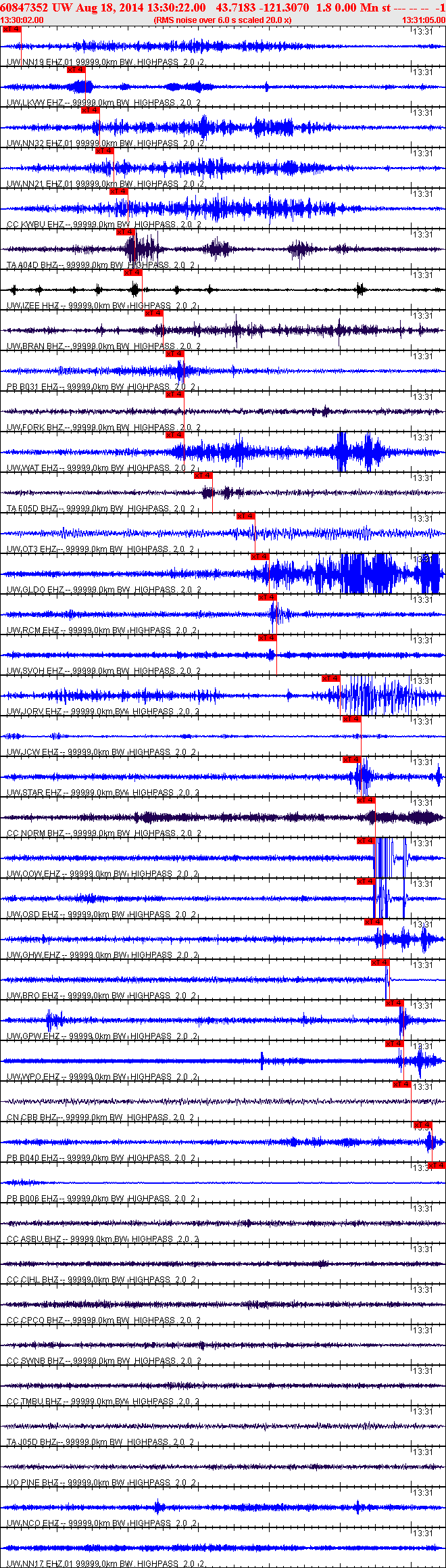The width and height of the screenshot is (446, 1568).
Task: Select the red pick flag on the UW.NN21 trace
Action: [104, 151]
